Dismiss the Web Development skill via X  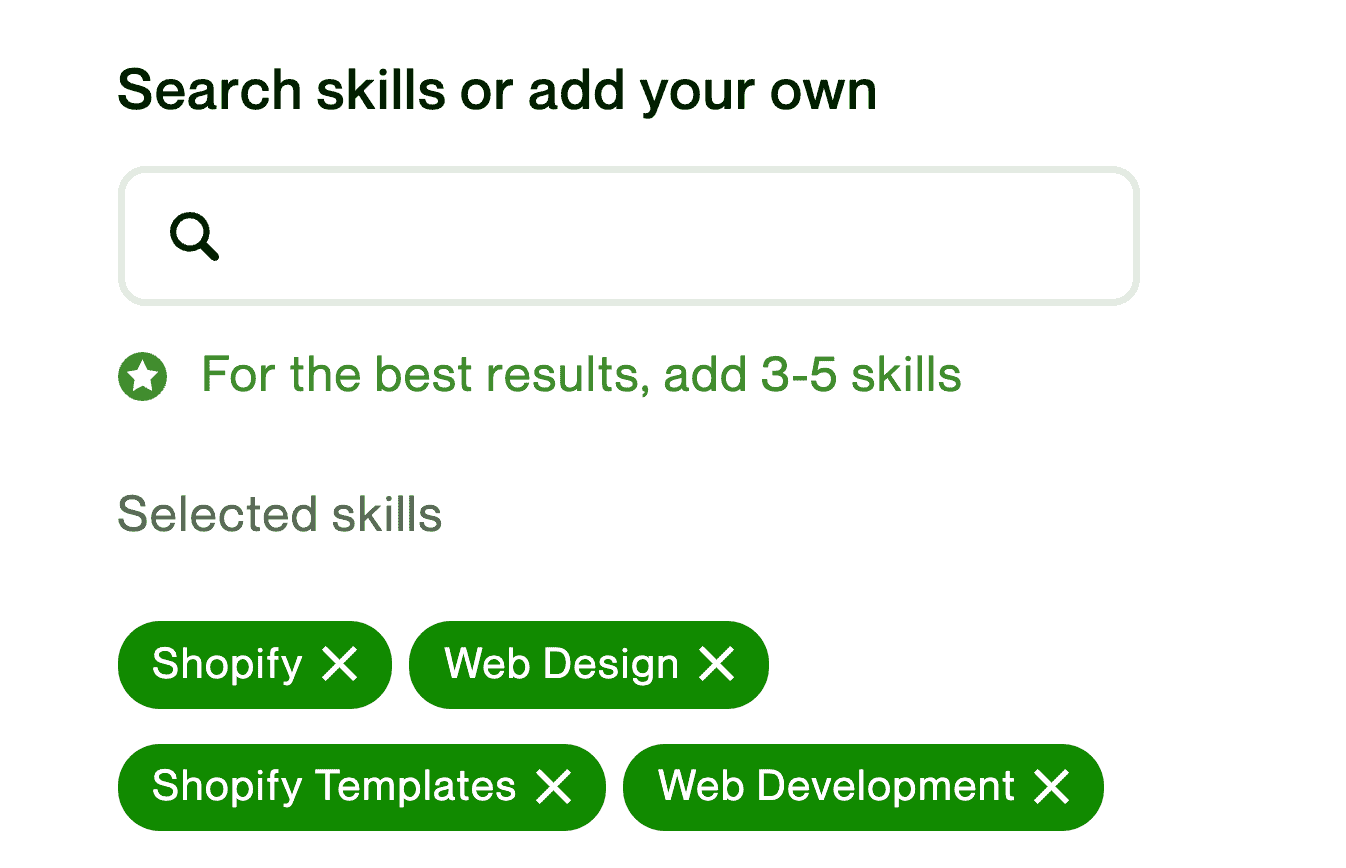[1052, 787]
